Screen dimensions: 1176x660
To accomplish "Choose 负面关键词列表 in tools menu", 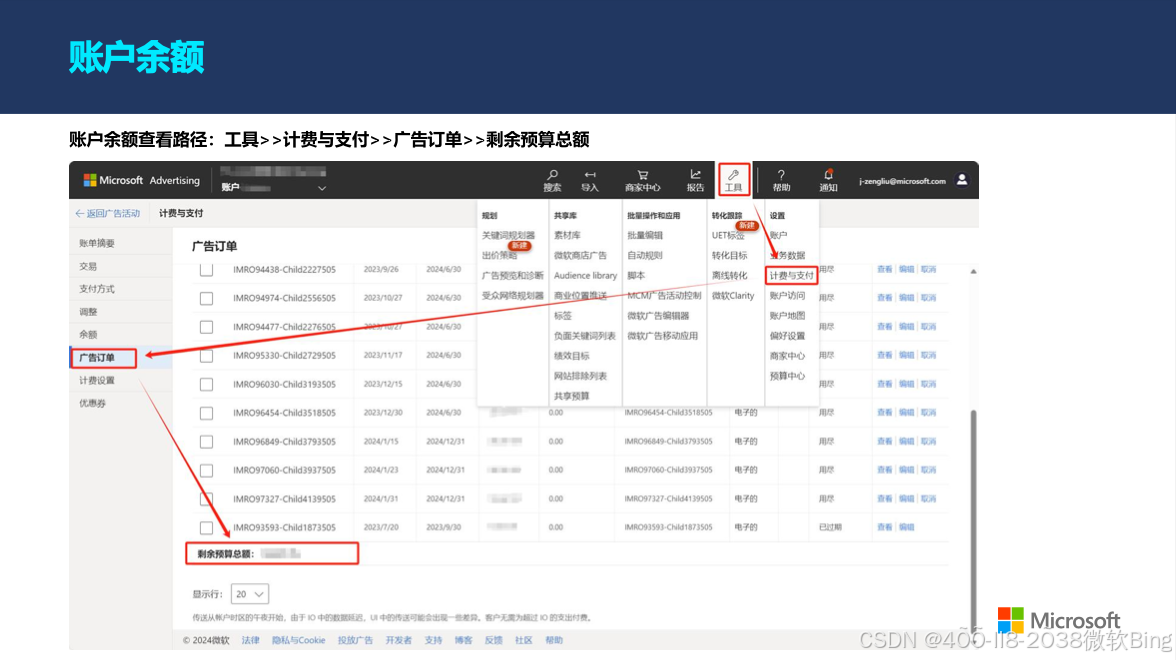I will coord(584,336).
